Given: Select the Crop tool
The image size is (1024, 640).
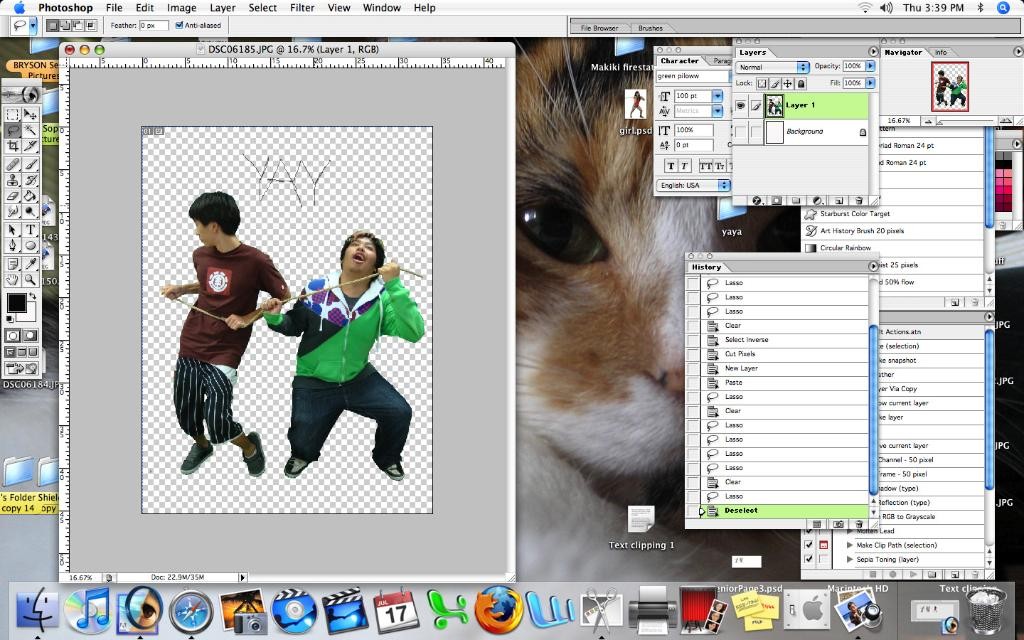Looking at the screenshot, I should point(12,146).
